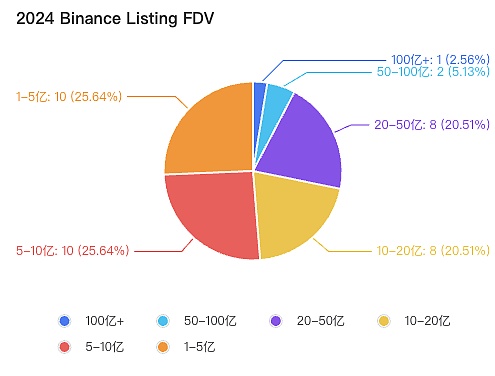Toggle the 100亿+ legend item
This screenshot has height=376, width=495.
[x=91, y=321]
